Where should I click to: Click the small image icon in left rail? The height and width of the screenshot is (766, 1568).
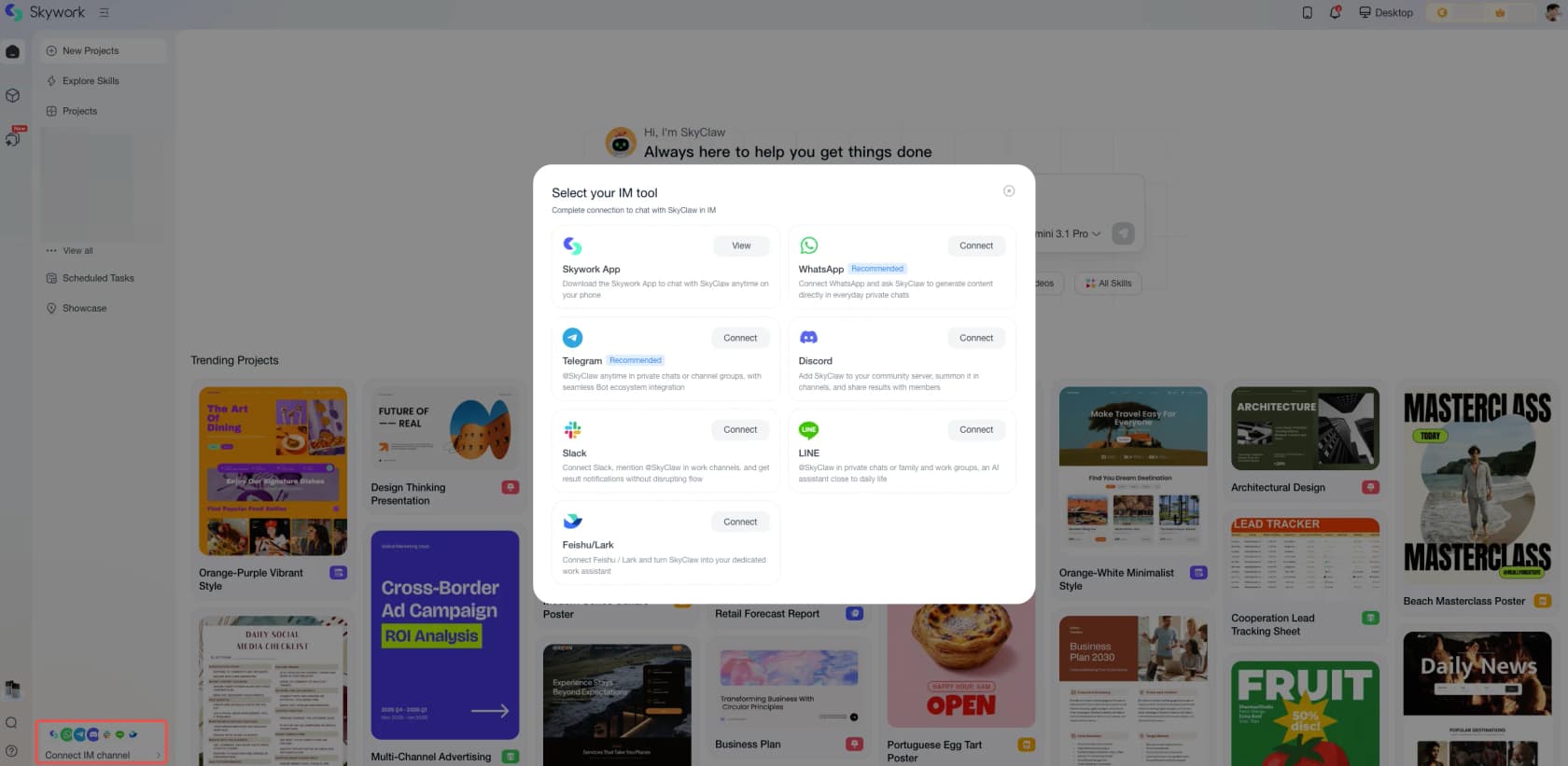point(12,689)
